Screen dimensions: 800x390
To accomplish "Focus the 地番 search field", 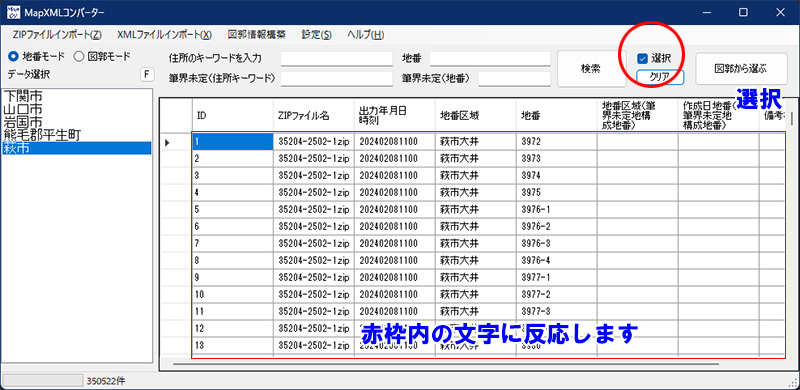I will pyautogui.click(x=490, y=59).
